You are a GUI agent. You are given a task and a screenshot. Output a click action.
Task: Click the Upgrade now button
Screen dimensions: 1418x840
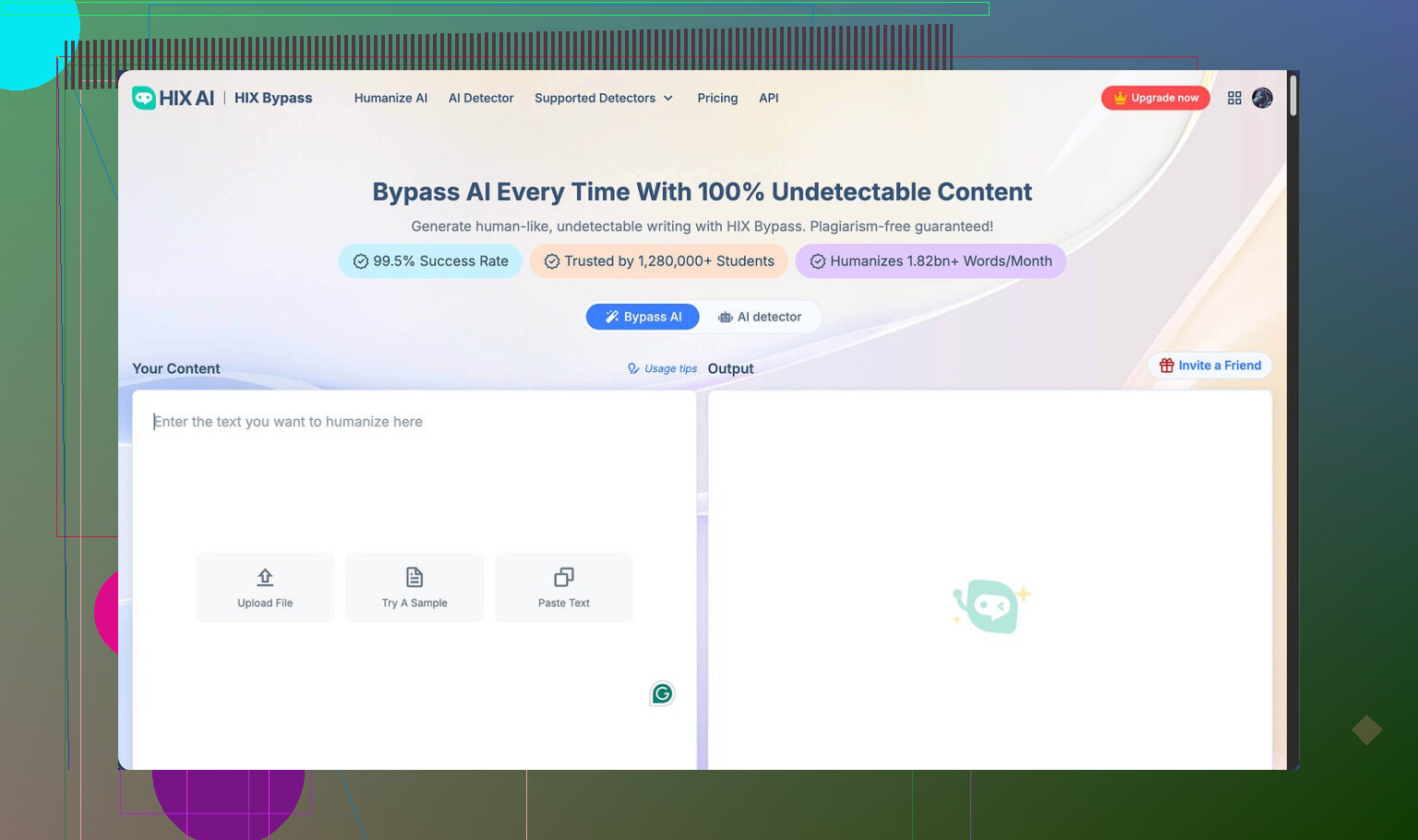(x=1155, y=98)
